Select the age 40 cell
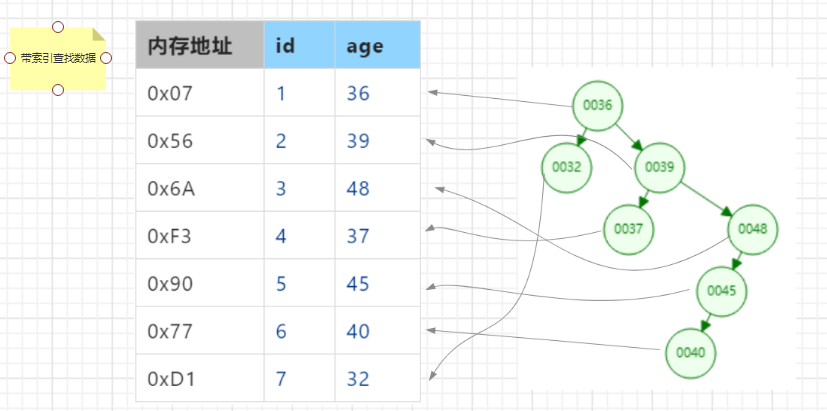Screen dimensions: 827x411 coord(378,331)
